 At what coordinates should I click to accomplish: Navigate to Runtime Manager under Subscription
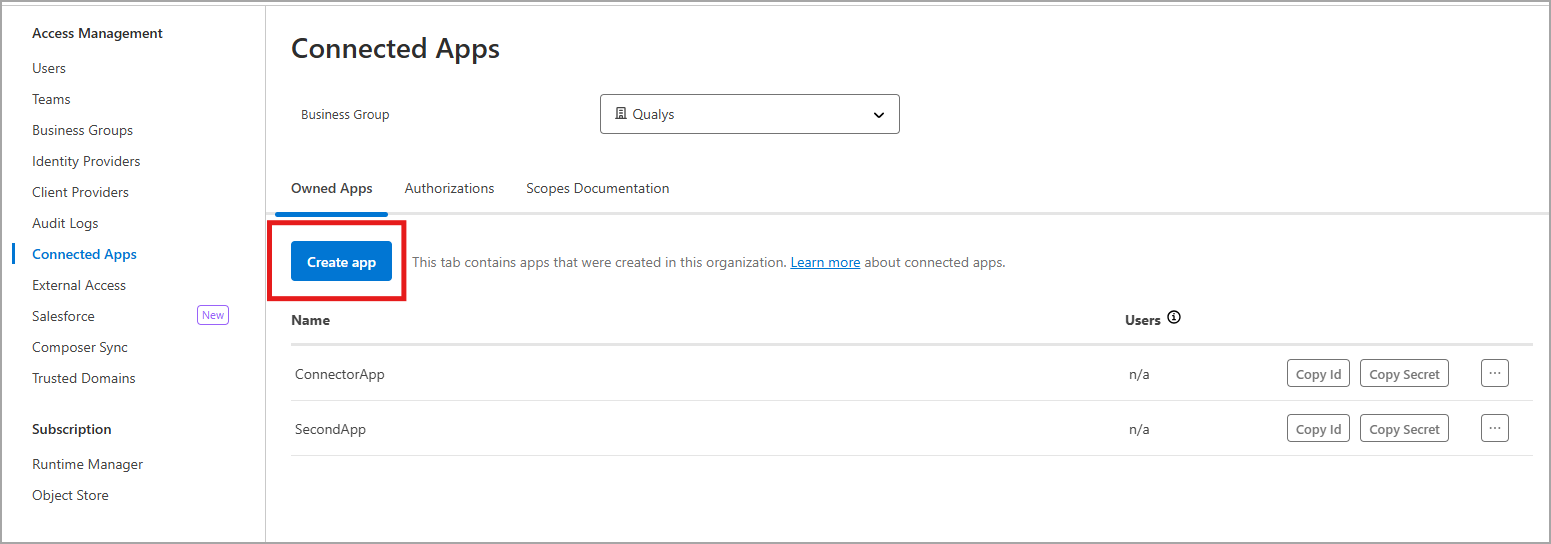point(87,464)
